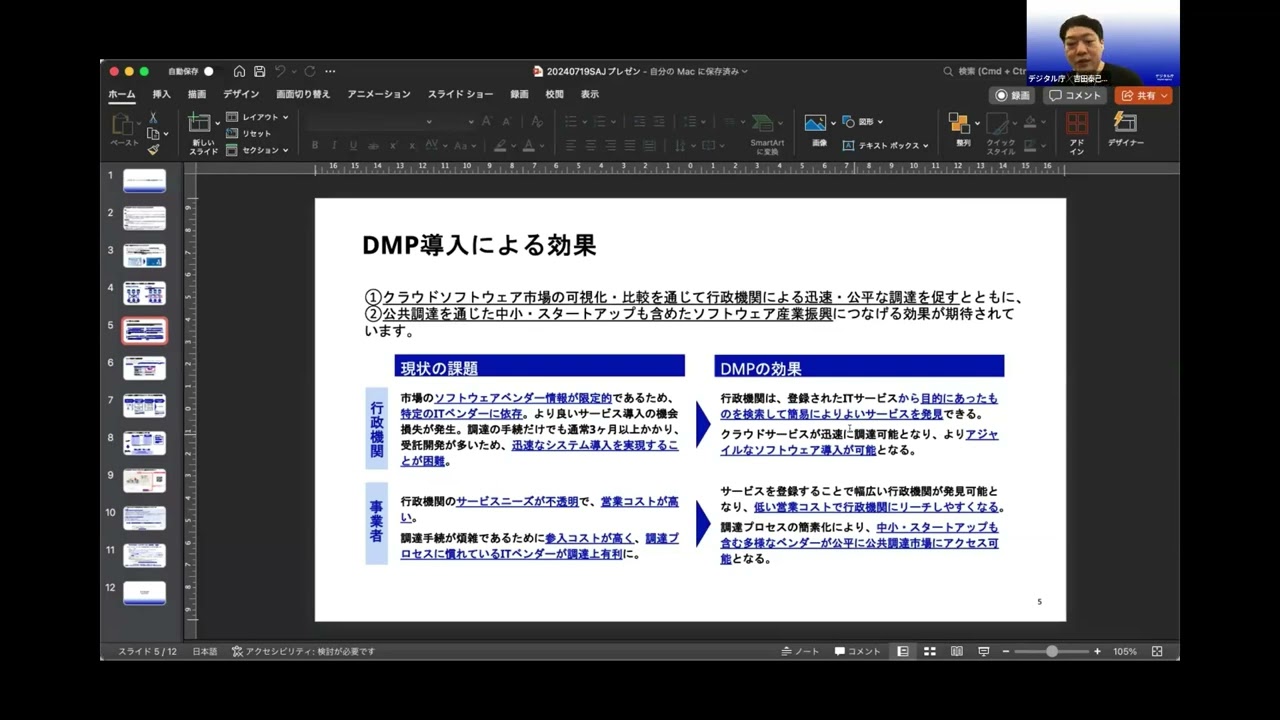Click the Undo arrow icon
Screen dimensions: 1280x720
click(x=280, y=71)
